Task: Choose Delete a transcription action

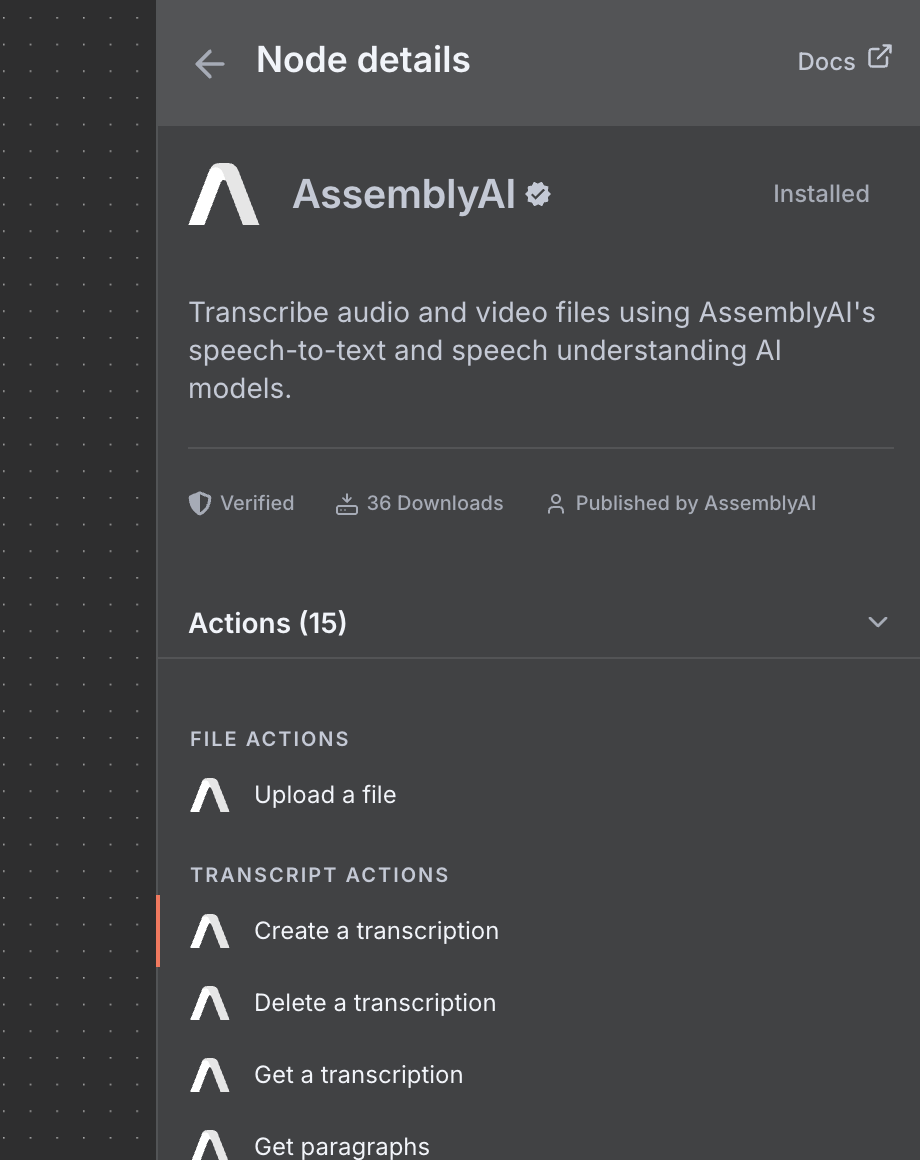Action: pos(375,1003)
